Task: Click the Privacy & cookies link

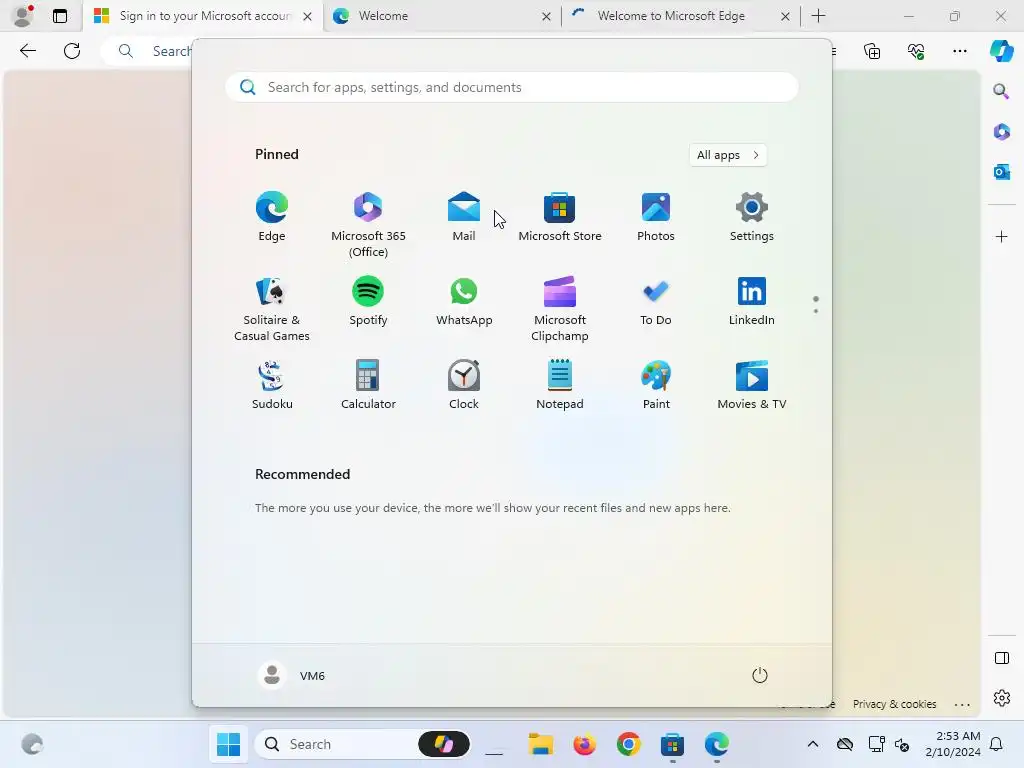Action: [894, 704]
